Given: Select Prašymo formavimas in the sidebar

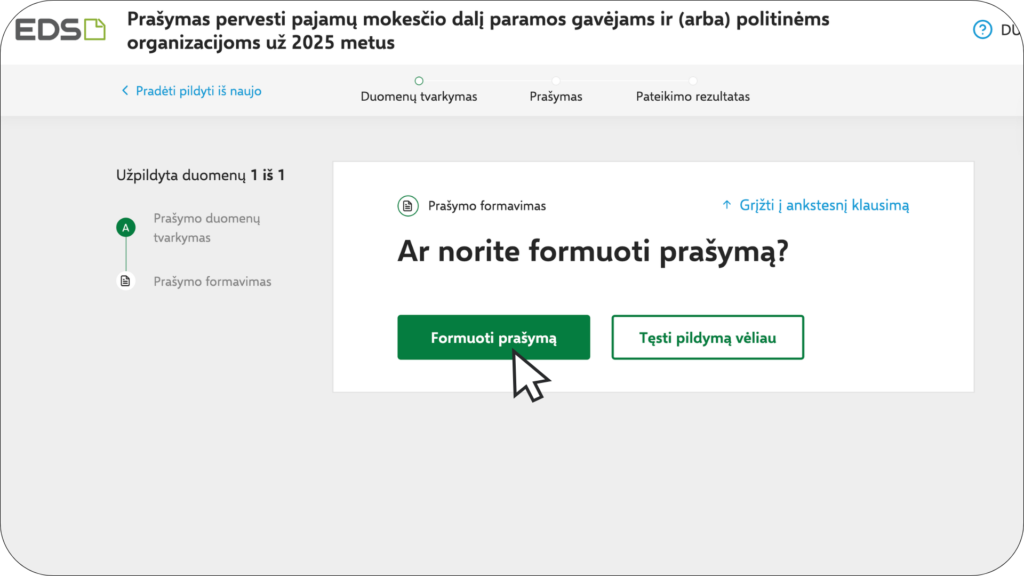Looking at the screenshot, I should click(212, 282).
